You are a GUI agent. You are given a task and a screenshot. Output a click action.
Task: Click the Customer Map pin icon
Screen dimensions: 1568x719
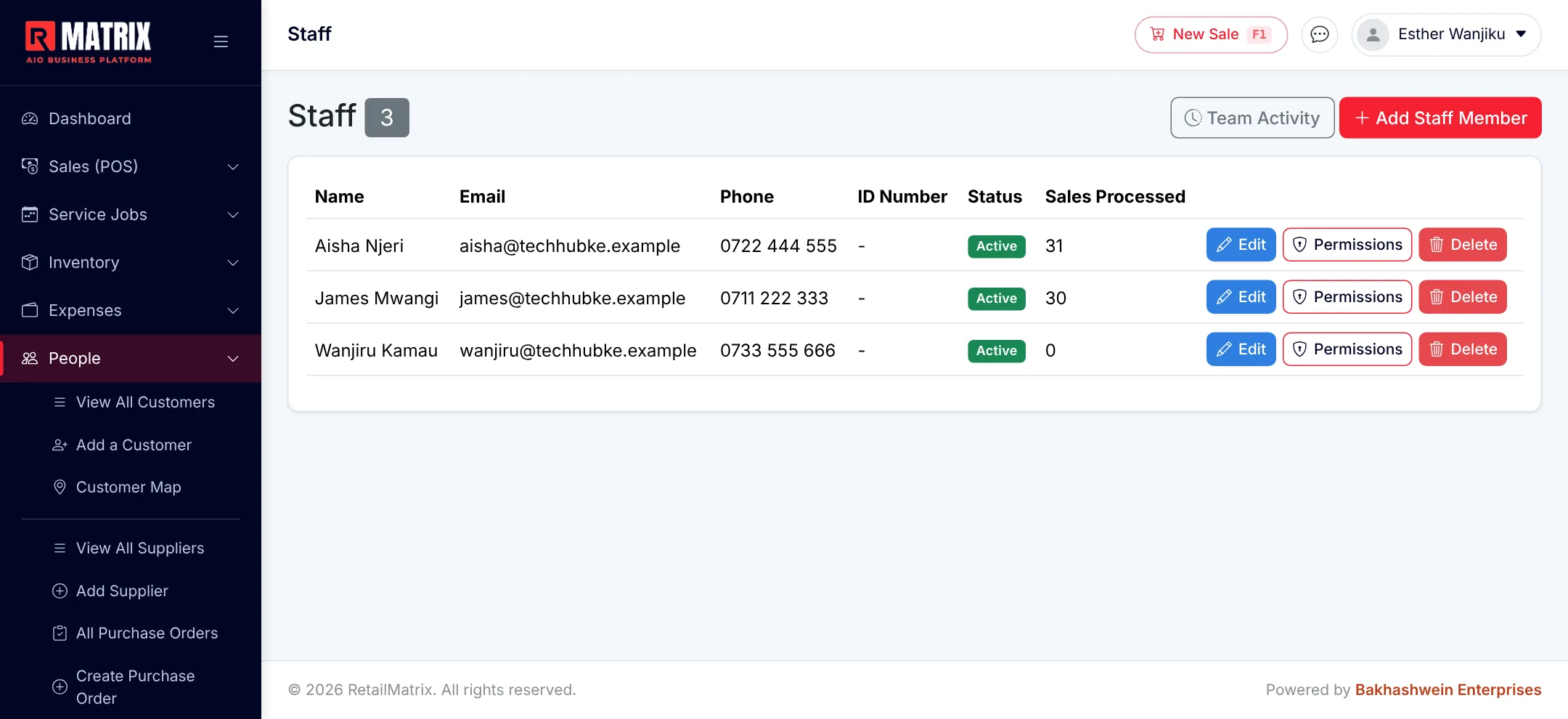pyautogui.click(x=60, y=487)
